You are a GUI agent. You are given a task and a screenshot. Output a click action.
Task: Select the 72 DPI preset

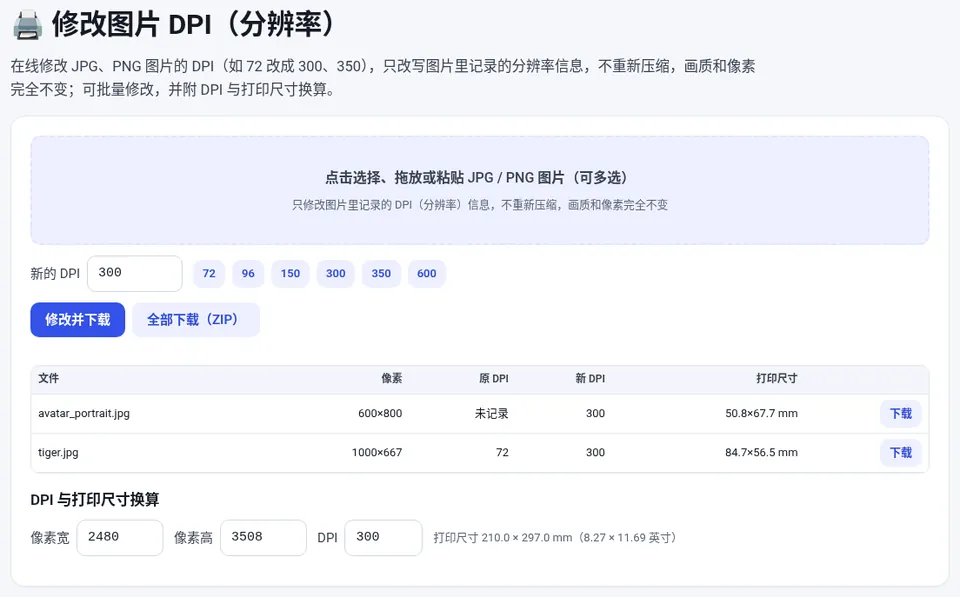209,274
